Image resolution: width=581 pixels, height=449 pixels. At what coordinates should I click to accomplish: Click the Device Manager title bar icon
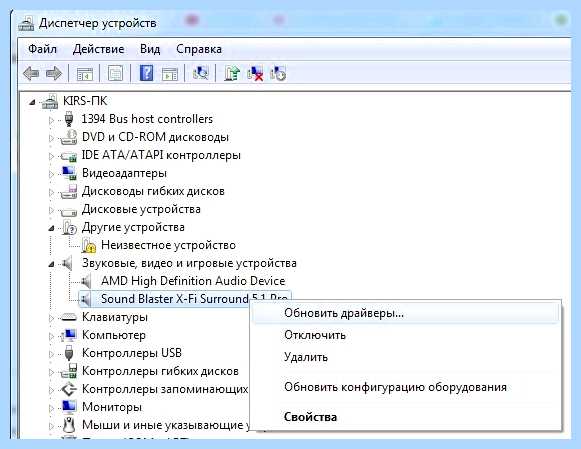coord(26,23)
